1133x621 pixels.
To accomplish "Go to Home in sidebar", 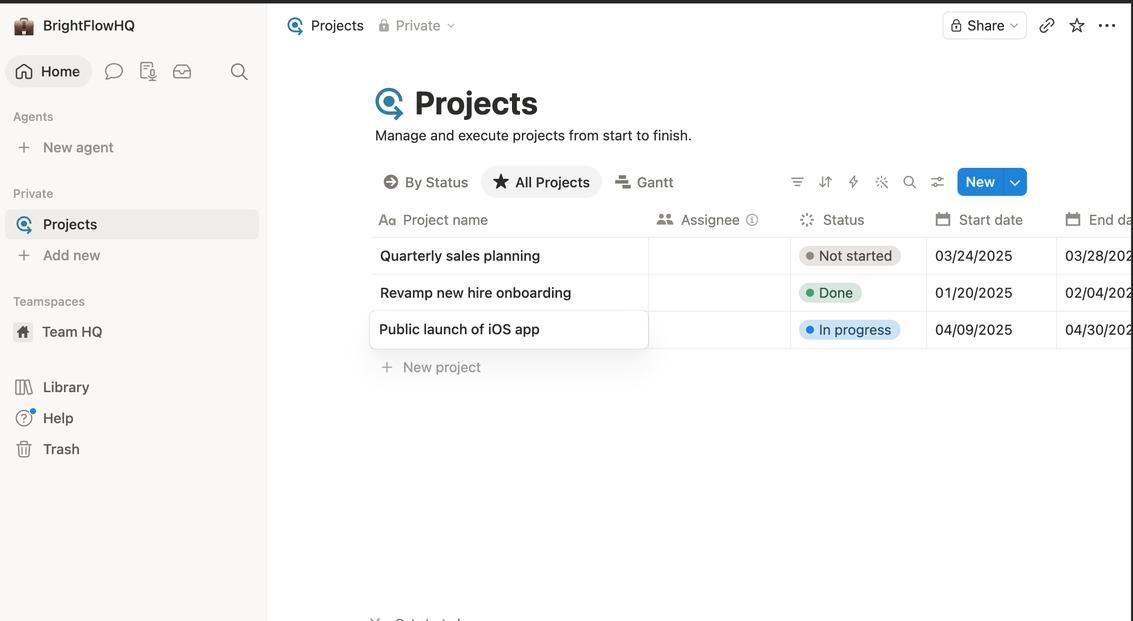I will (48, 72).
